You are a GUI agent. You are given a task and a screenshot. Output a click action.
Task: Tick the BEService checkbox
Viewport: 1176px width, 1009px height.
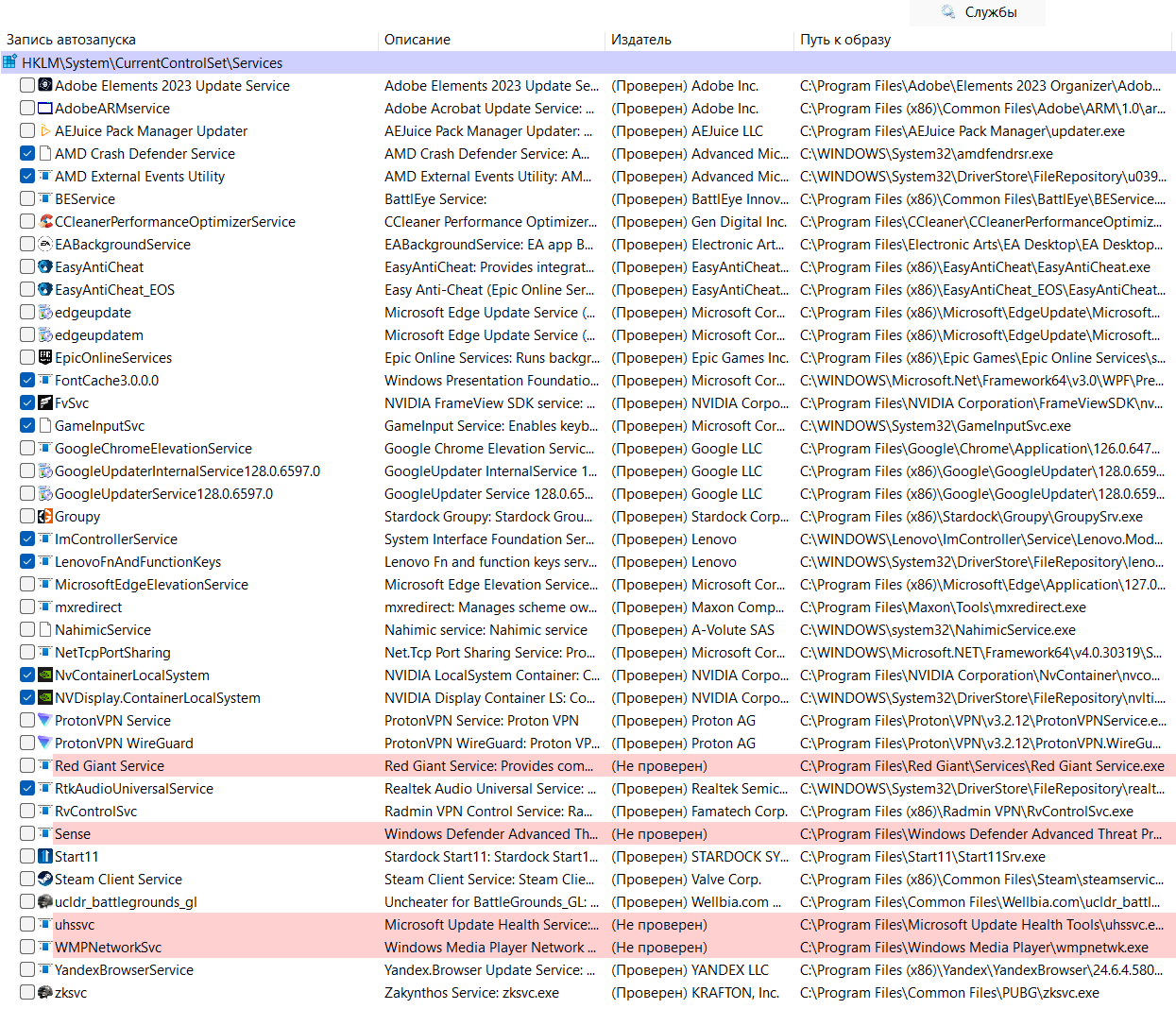[x=27, y=198]
